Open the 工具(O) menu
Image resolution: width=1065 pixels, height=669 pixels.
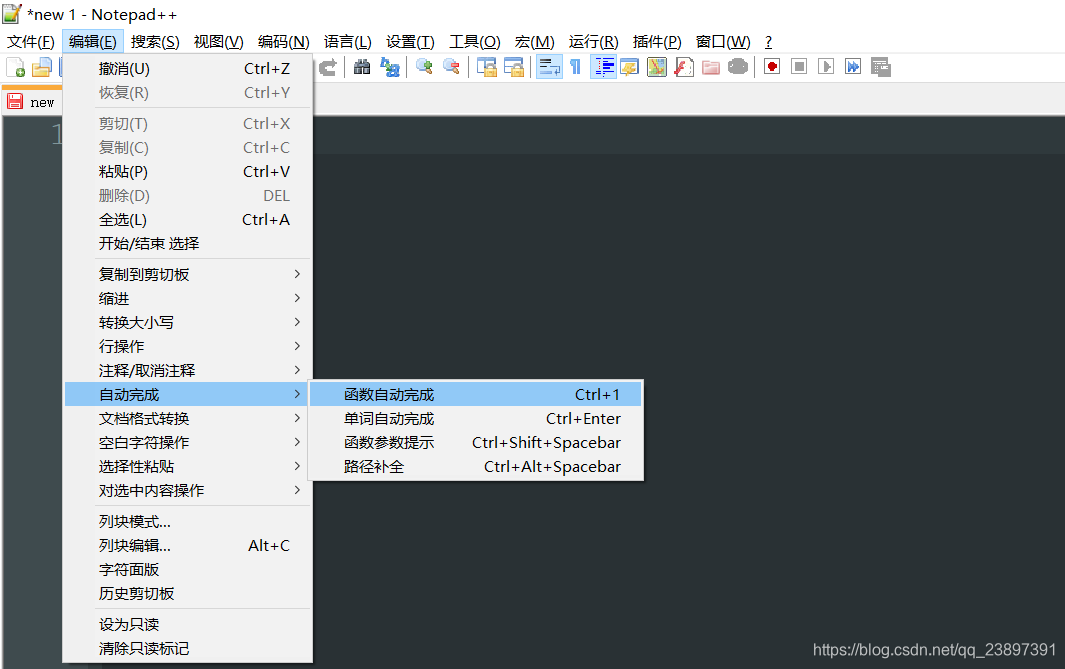[475, 42]
